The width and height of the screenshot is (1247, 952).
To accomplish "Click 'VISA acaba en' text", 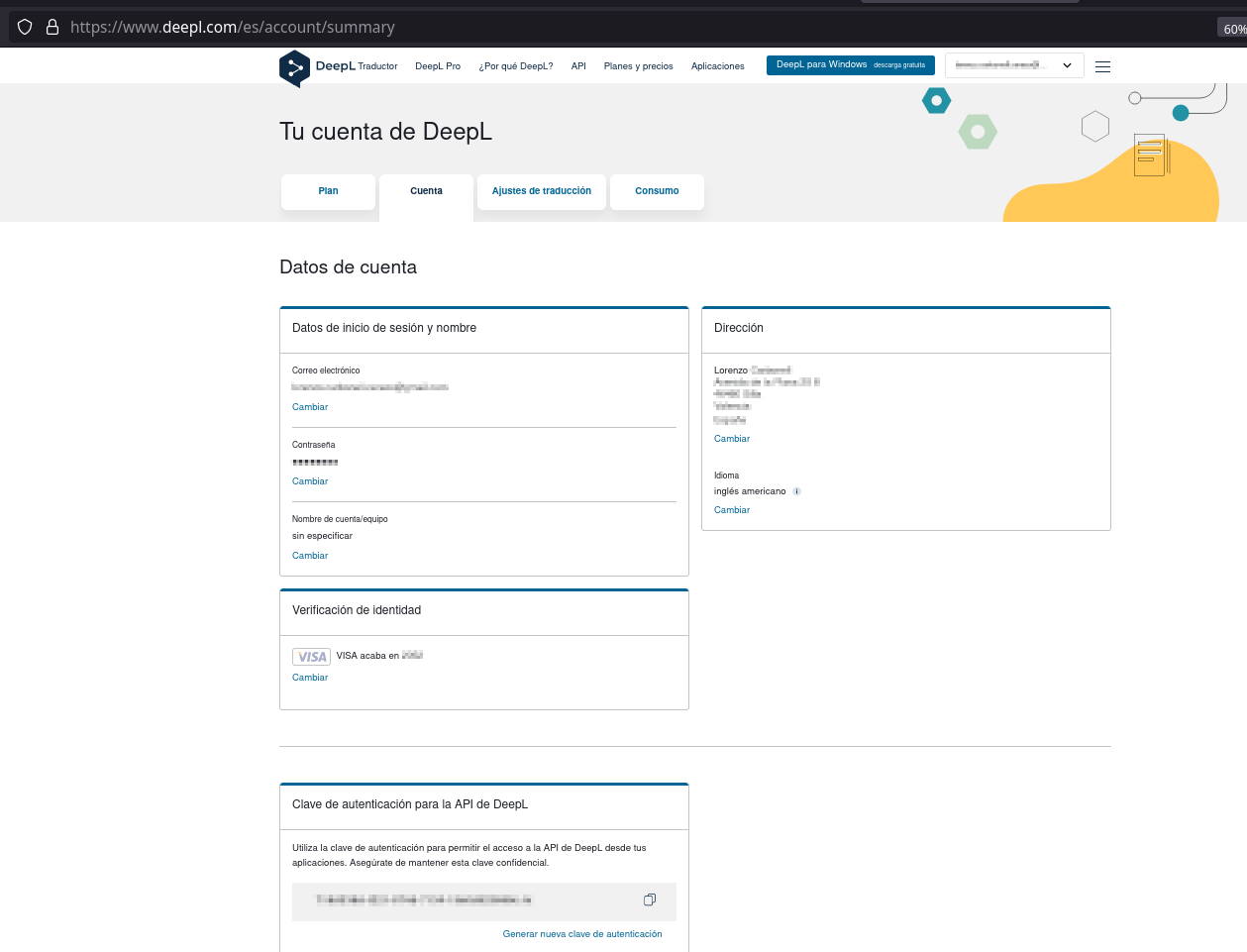I will click(367, 656).
